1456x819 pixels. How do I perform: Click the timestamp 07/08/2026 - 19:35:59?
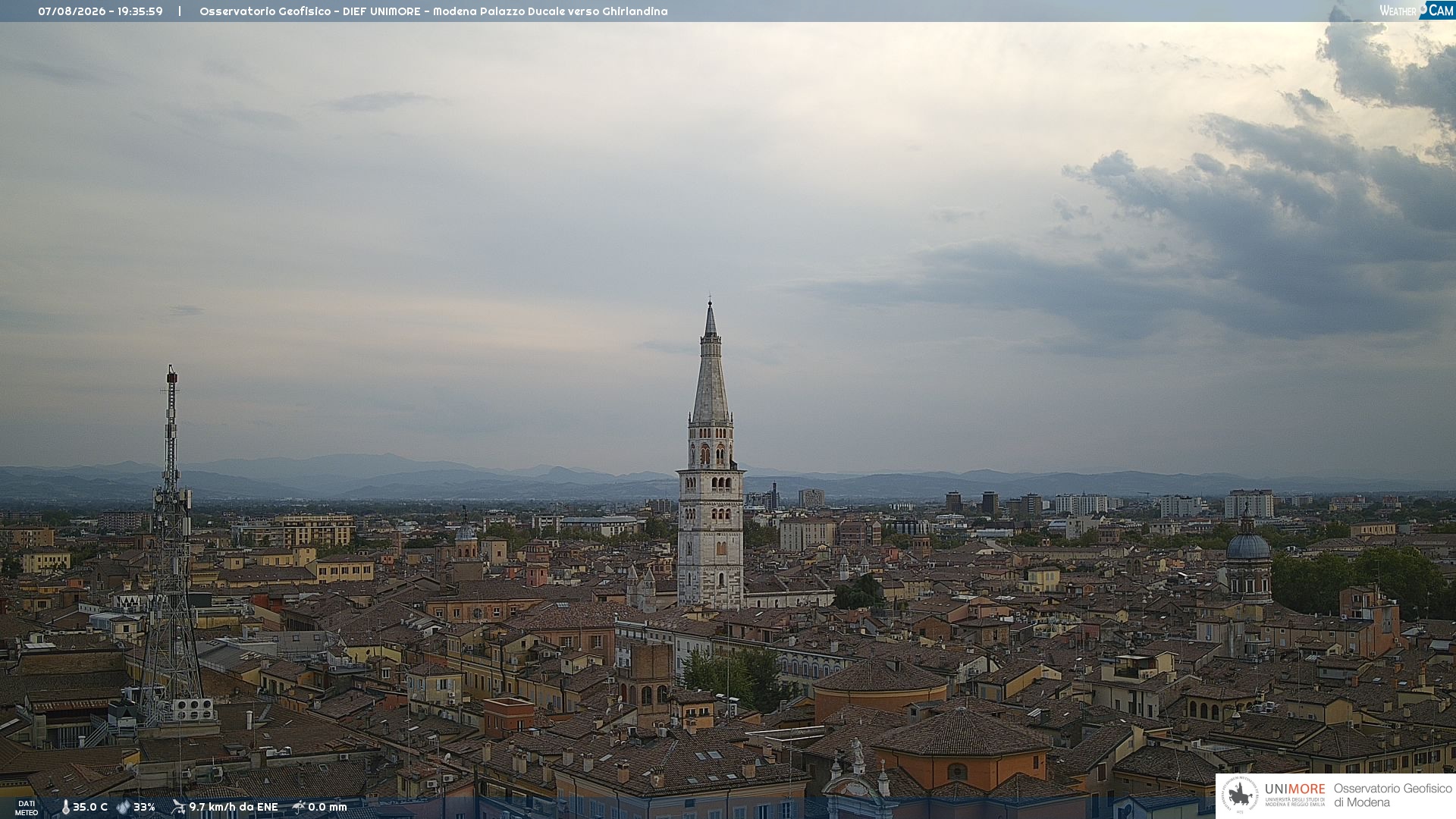pyautogui.click(x=100, y=11)
